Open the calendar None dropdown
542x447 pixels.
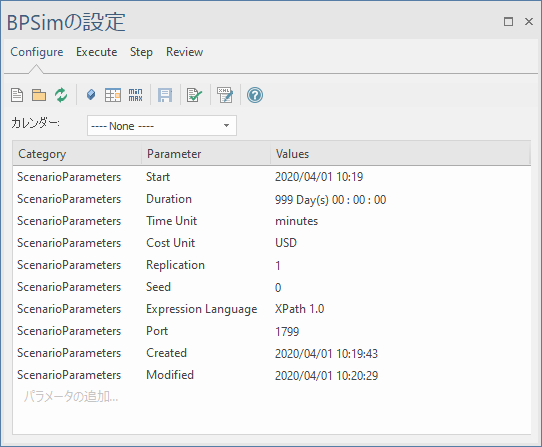(x=162, y=125)
